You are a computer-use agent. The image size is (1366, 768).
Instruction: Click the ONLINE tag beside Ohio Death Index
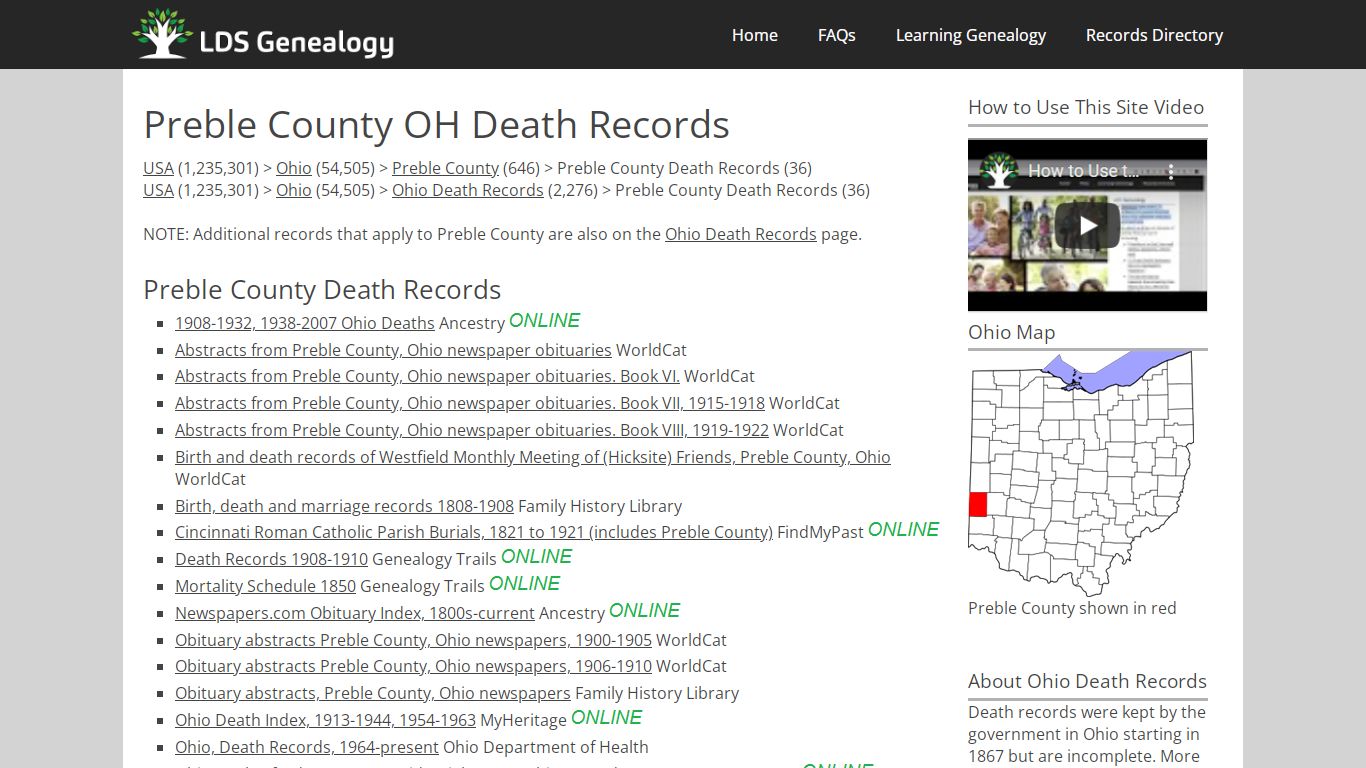(606, 718)
